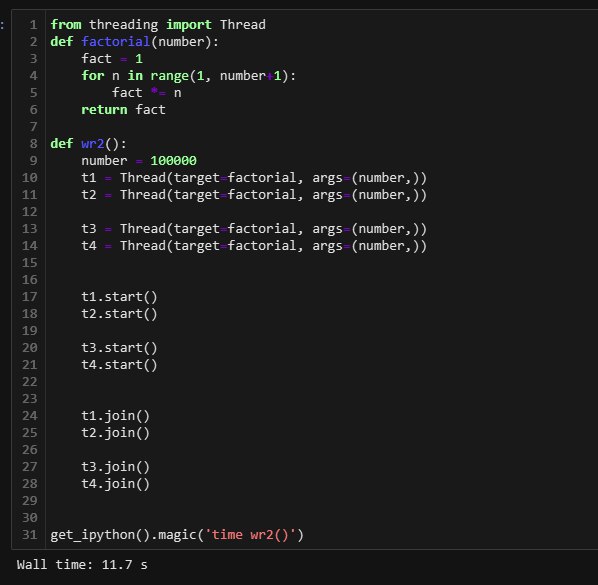Click the 't3.join()' line

pyautogui.click(x=116, y=467)
